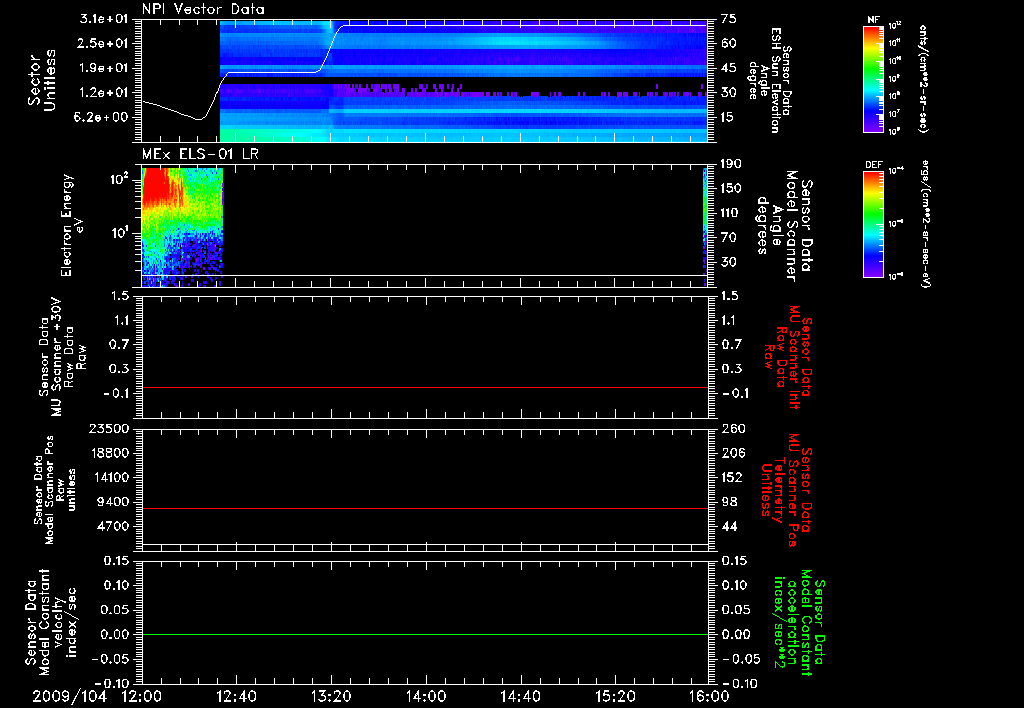Click the 14100 scanner position tick label

click(110, 477)
